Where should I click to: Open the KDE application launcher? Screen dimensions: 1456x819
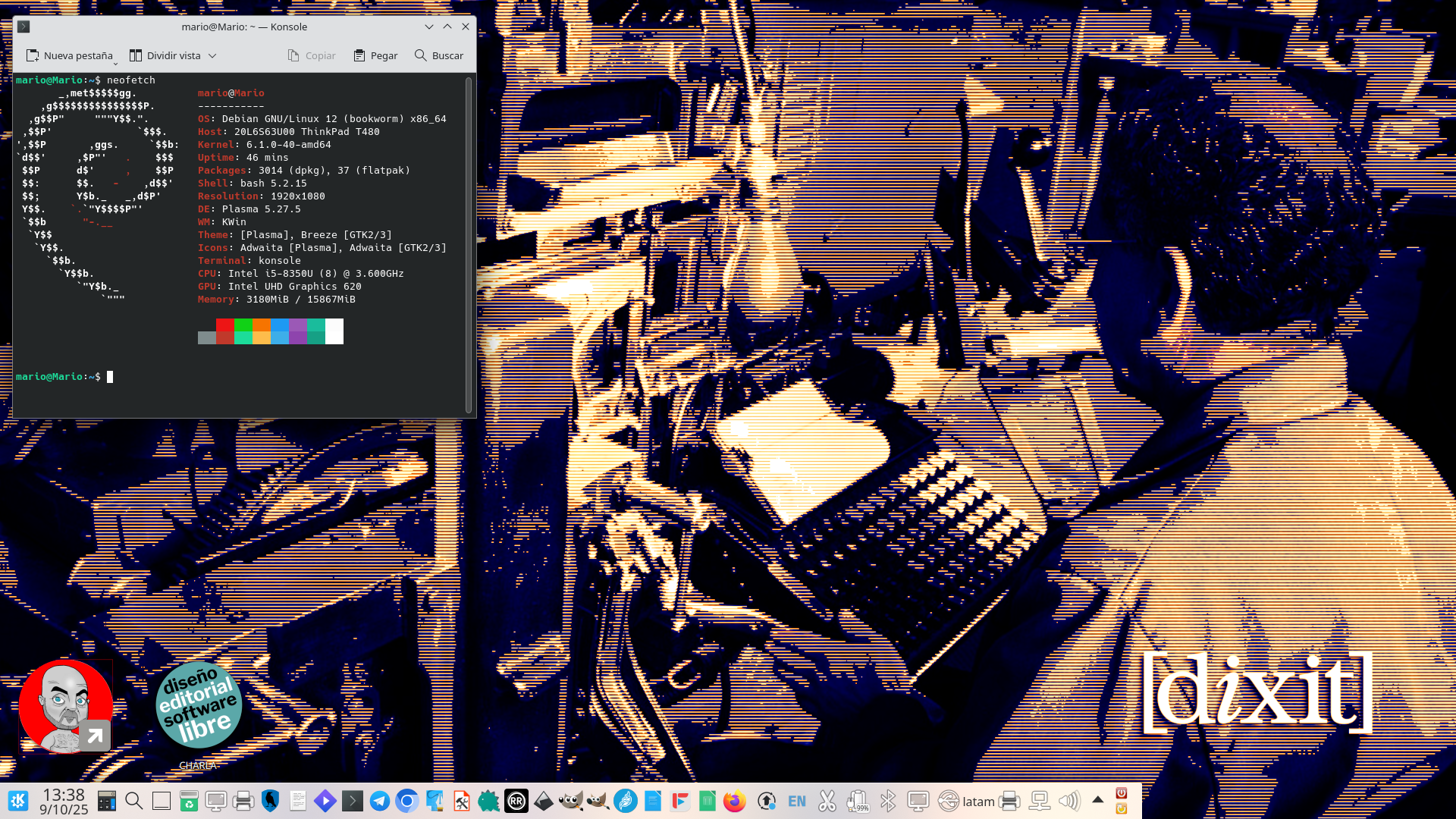[18, 801]
